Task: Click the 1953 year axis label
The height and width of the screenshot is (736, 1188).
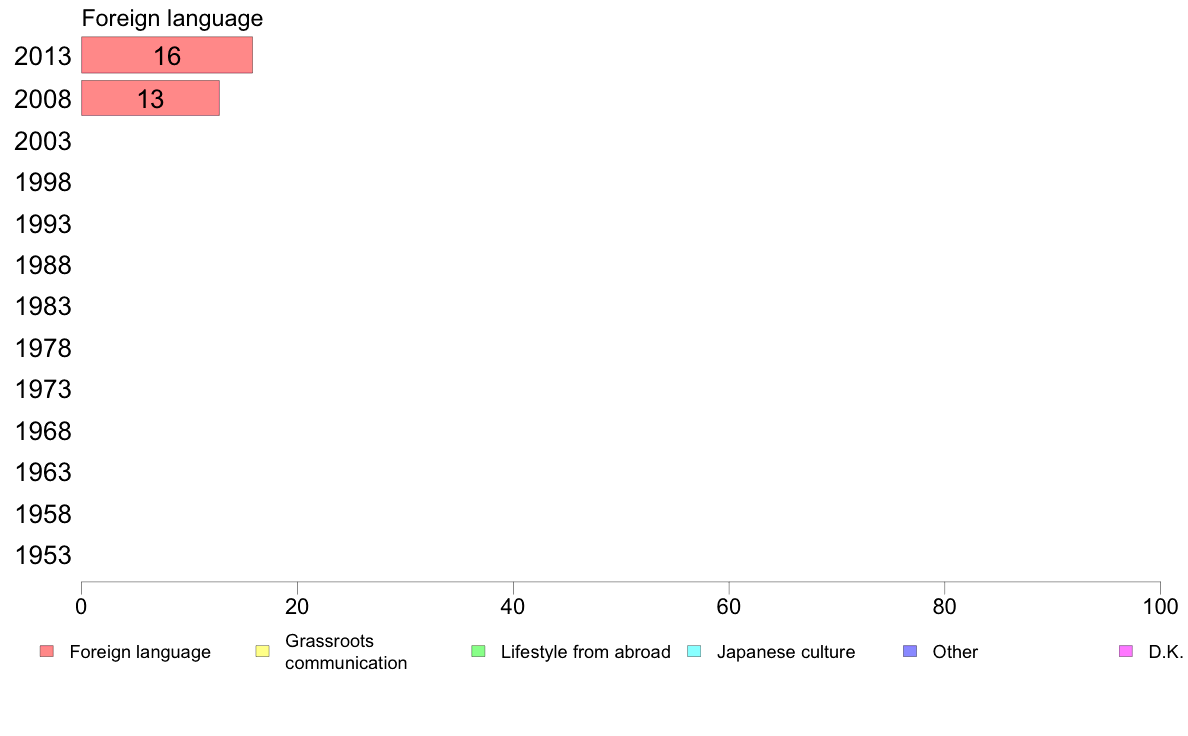Action: pyautogui.click(x=43, y=556)
